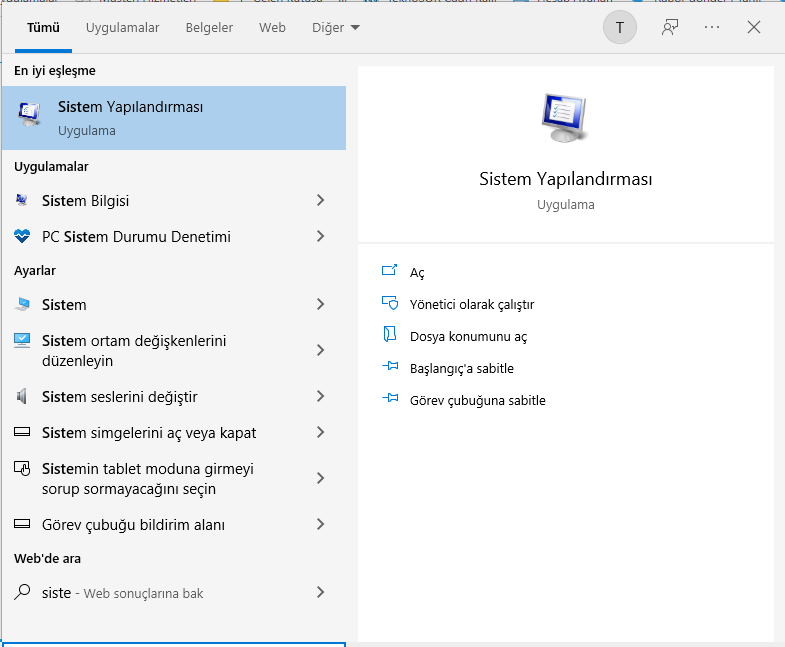The image size is (785, 647).
Task: Click Aç to open the app
Action: tap(417, 273)
